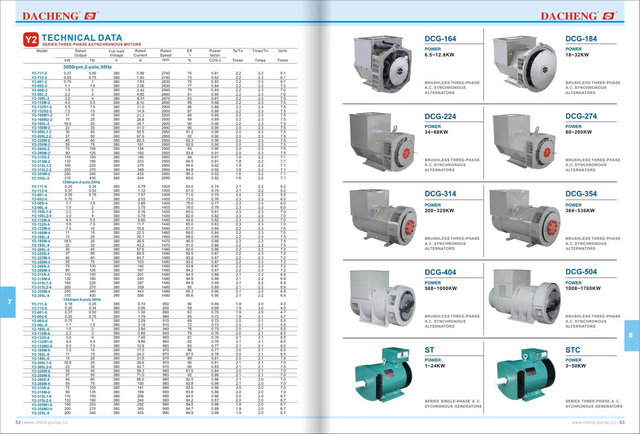Select the power value 3~50KW
The height and width of the screenshot is (434, 640).
coord(576,366)
